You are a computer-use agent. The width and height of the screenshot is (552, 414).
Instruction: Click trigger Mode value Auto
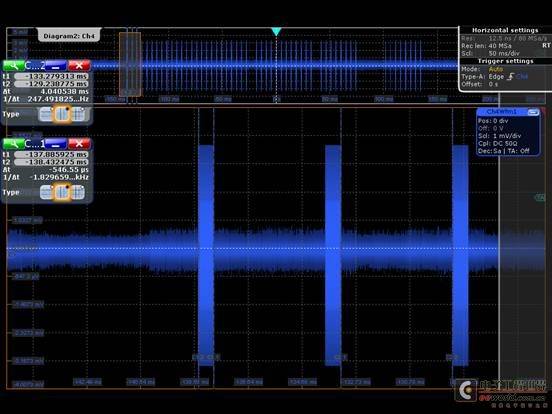(x=496, y=69)
